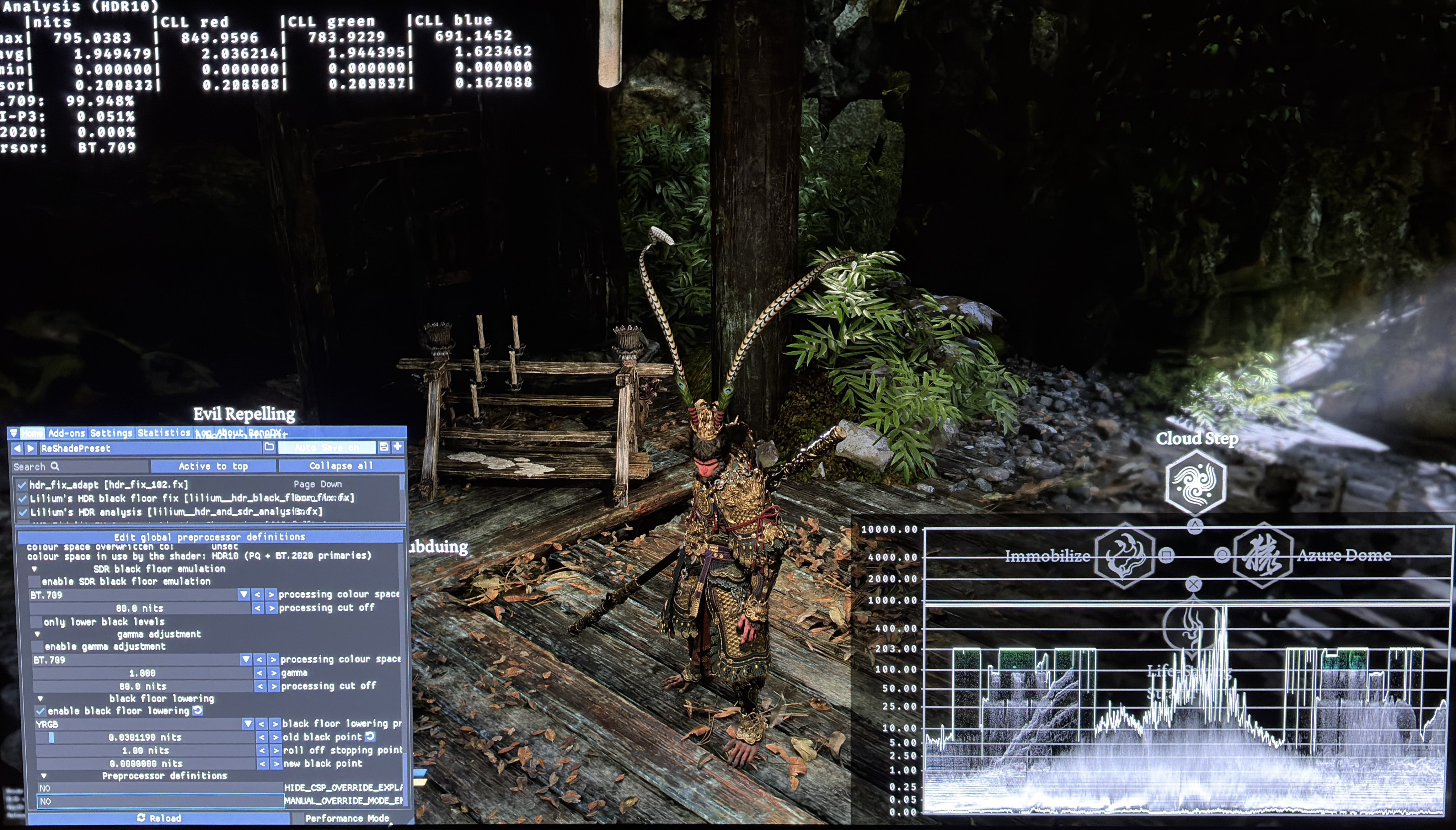
Task: Click the new black point 0.0000000 nits slider
Action: pos(146,763)
